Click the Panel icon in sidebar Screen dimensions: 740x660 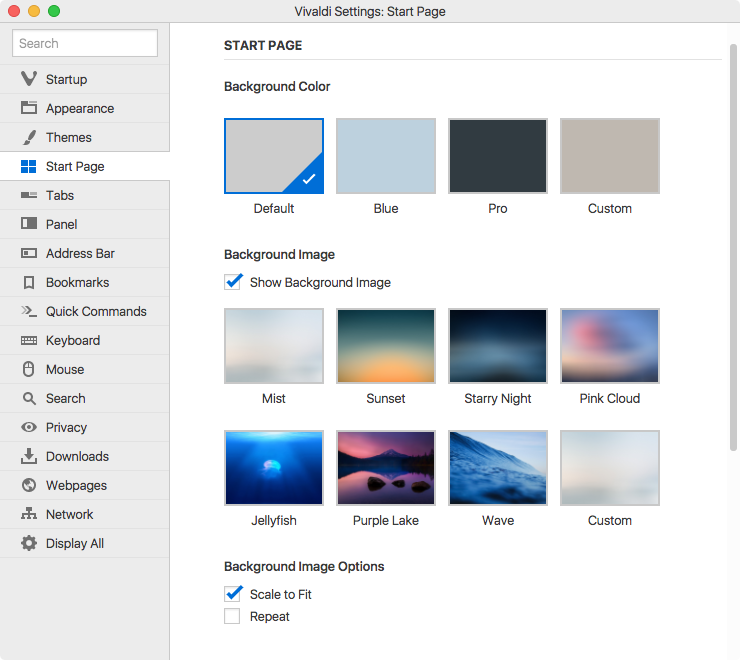pos(29,224)
